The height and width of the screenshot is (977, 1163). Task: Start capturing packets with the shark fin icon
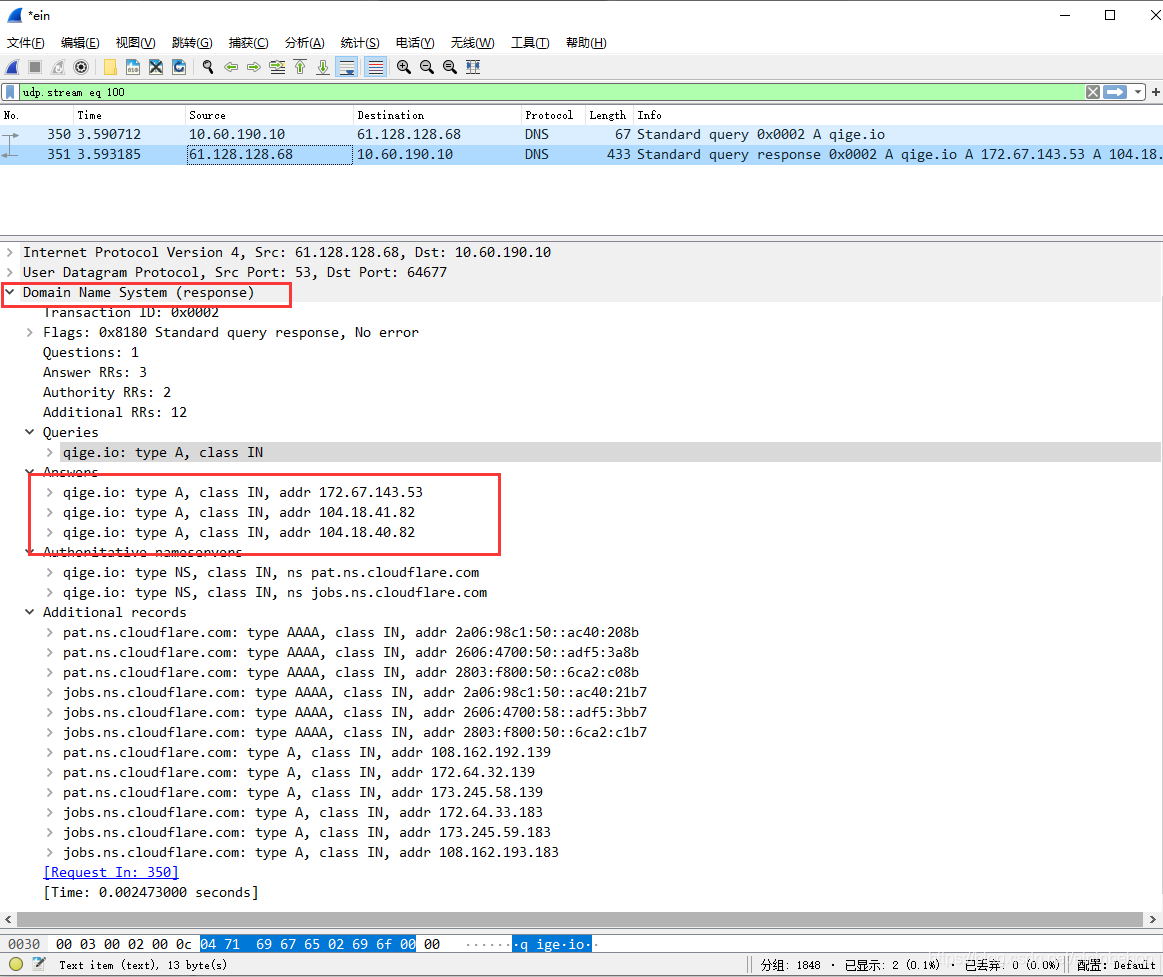[13, 68]
